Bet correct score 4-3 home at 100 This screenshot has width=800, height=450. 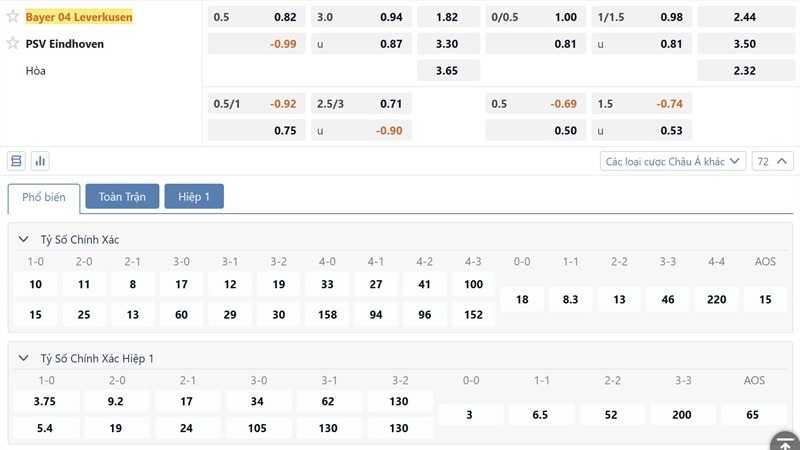pyautogui.click(x=473, y=284)
